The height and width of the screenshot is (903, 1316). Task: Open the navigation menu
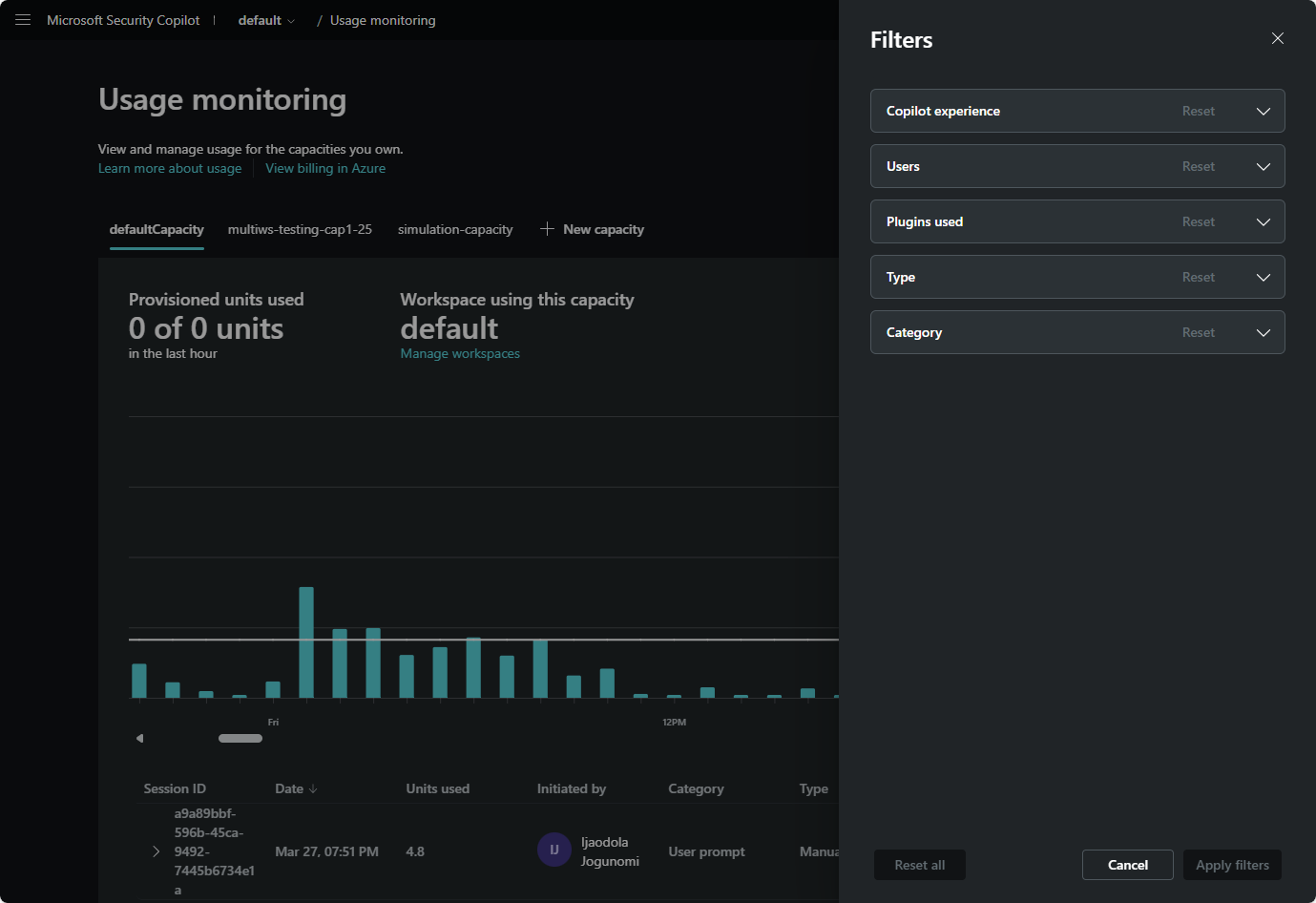pos(22,19)
